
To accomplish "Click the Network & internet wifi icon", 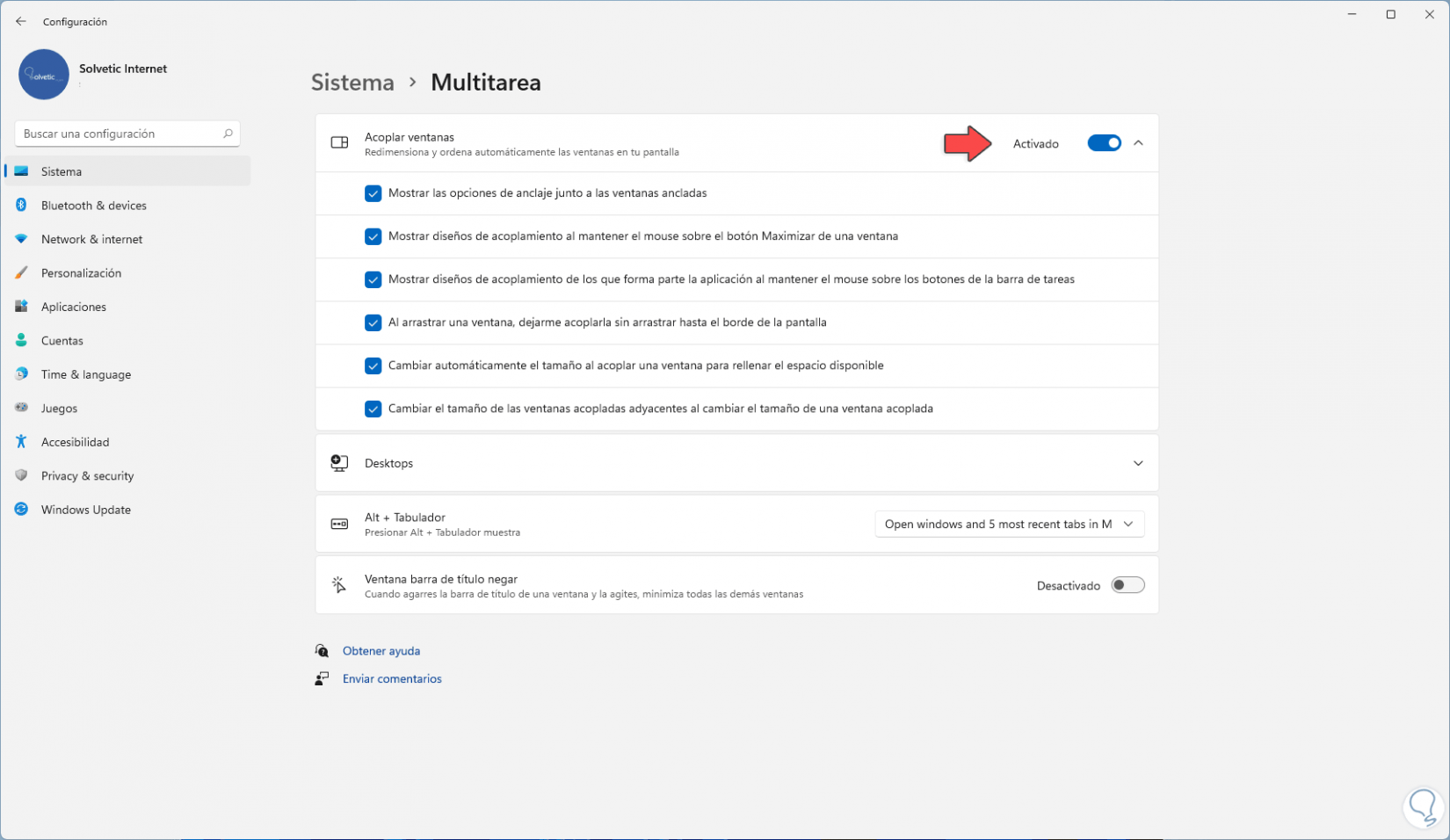I will point(22,239).
